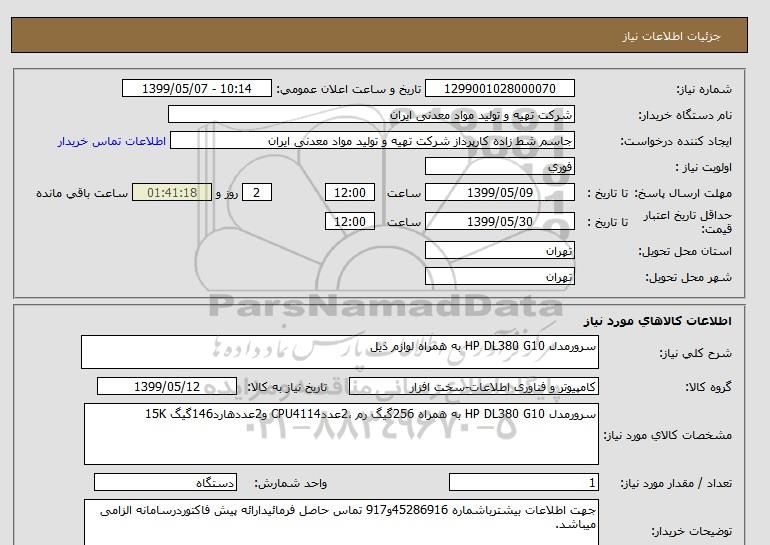
Task: Click the general description box HP DL380 G10
Action: (340, 352)
